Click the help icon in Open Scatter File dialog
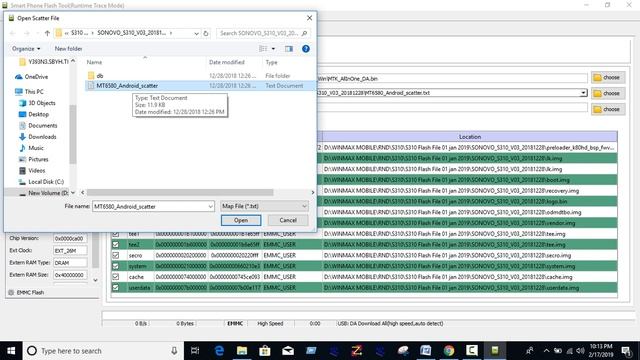 306,49
